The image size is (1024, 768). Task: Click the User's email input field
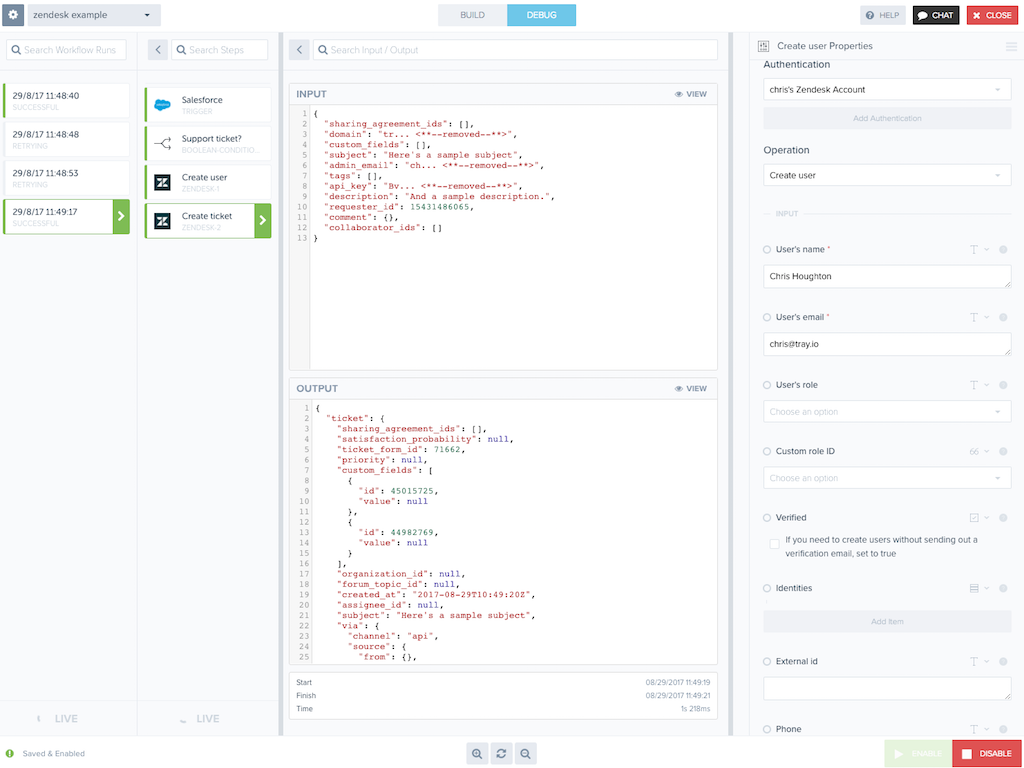point(886,344)
